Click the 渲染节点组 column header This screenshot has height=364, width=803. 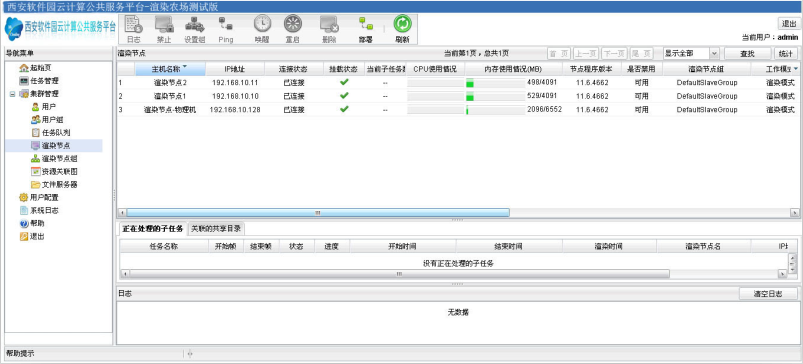pos(706,69)
